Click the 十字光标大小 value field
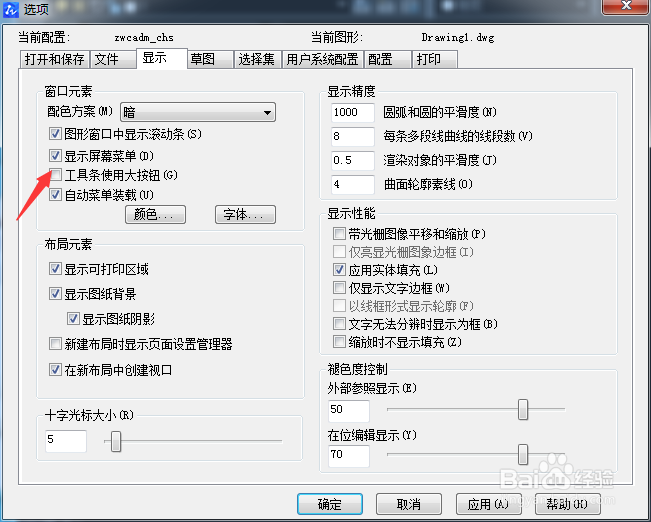Viewport: 651px width, 522px height. [x=66, y=441]
